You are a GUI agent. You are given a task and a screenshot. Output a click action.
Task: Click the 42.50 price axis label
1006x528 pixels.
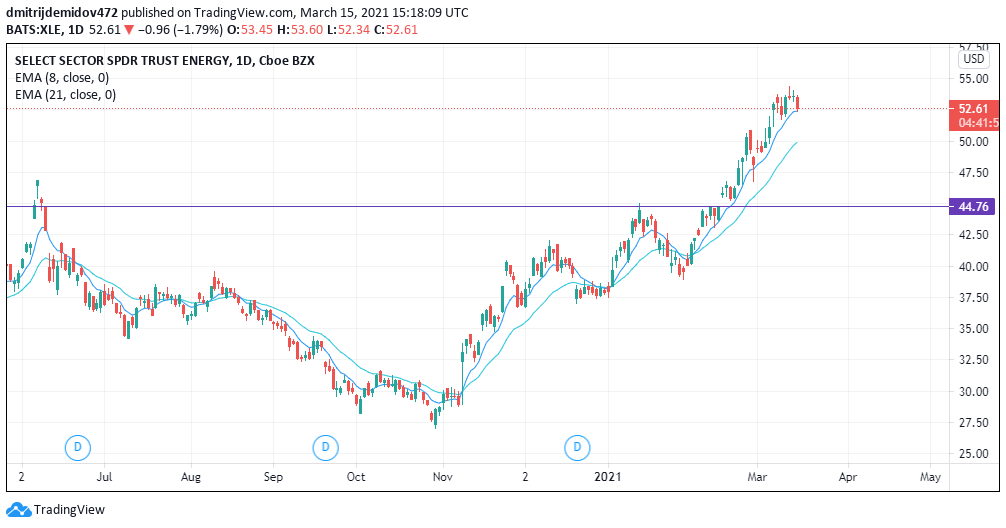973,235
